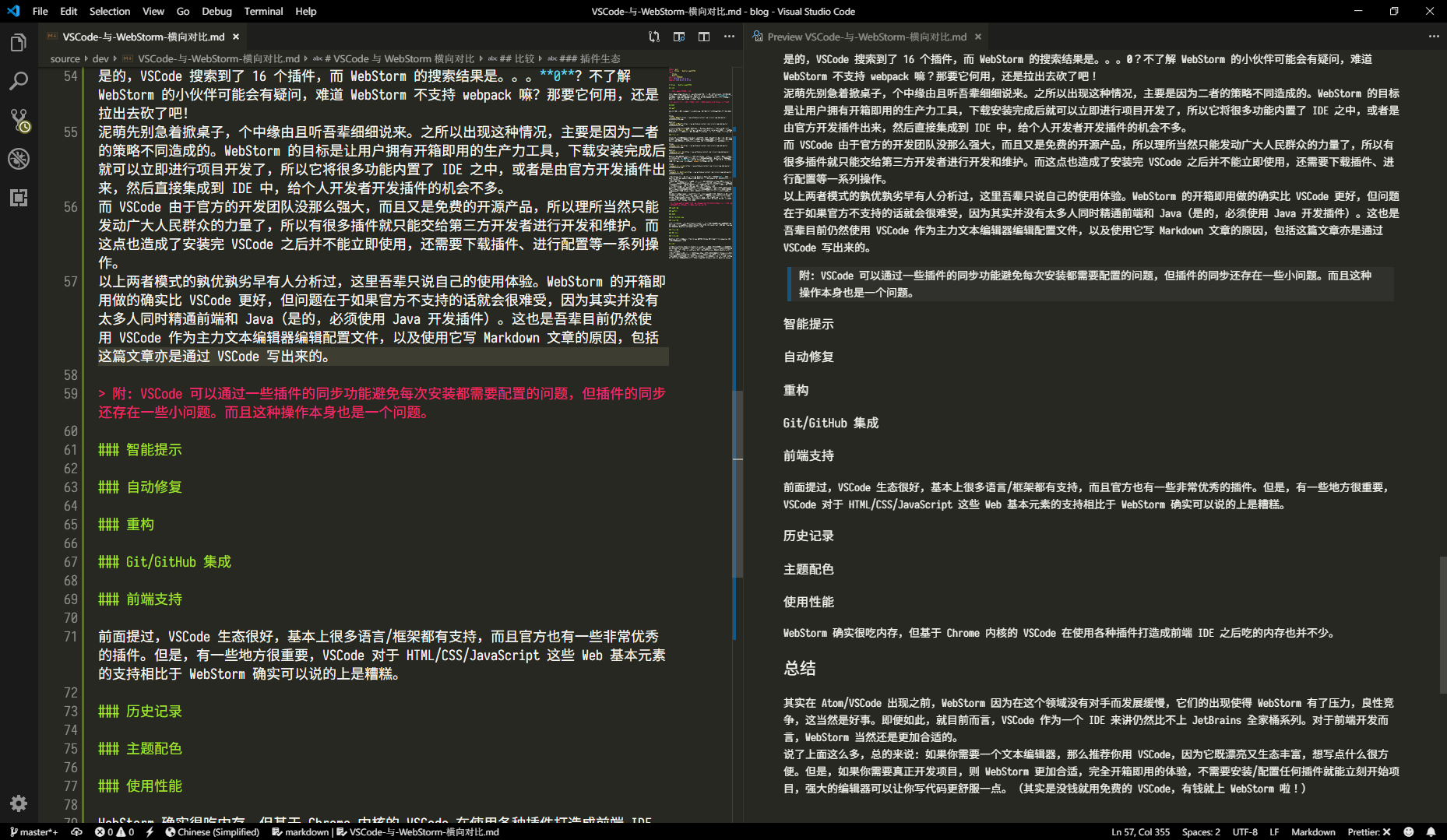The image size is (1447, 840).
Task: Click the compare changes icon in editor toolbar
Action: pyautogui.click(x=654, y=37)
